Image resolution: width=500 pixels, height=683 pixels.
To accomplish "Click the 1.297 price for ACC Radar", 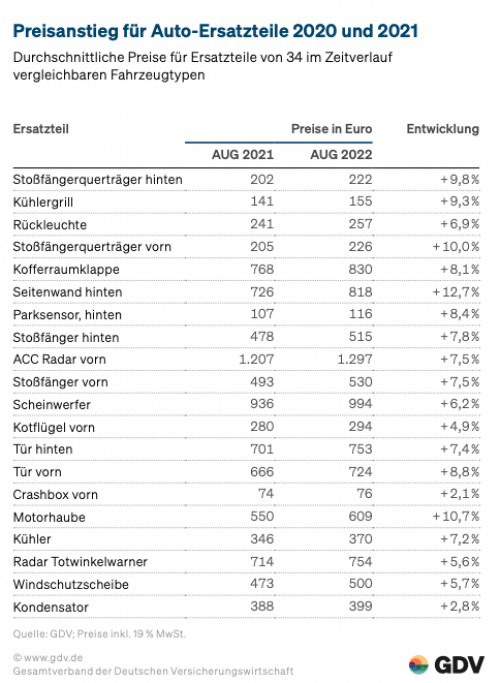I will 355,359.
